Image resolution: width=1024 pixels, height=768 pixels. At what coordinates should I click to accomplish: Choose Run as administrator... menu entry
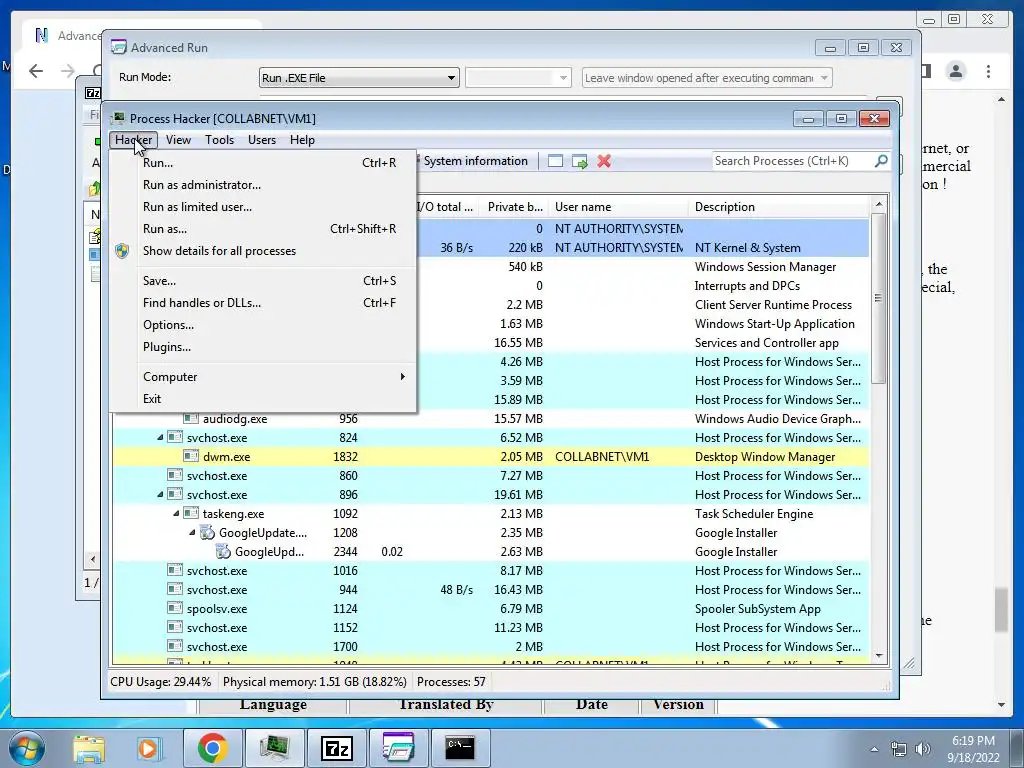[x=263, y=185]
